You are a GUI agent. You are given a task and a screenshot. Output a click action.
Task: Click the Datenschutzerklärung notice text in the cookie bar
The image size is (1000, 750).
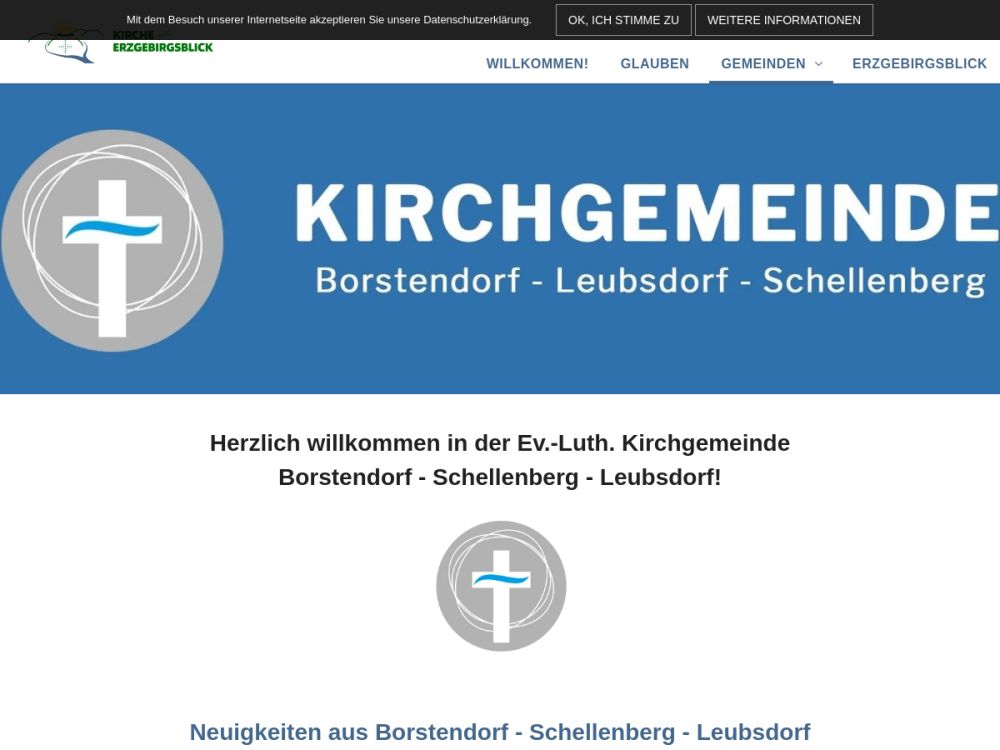point(329,20)
